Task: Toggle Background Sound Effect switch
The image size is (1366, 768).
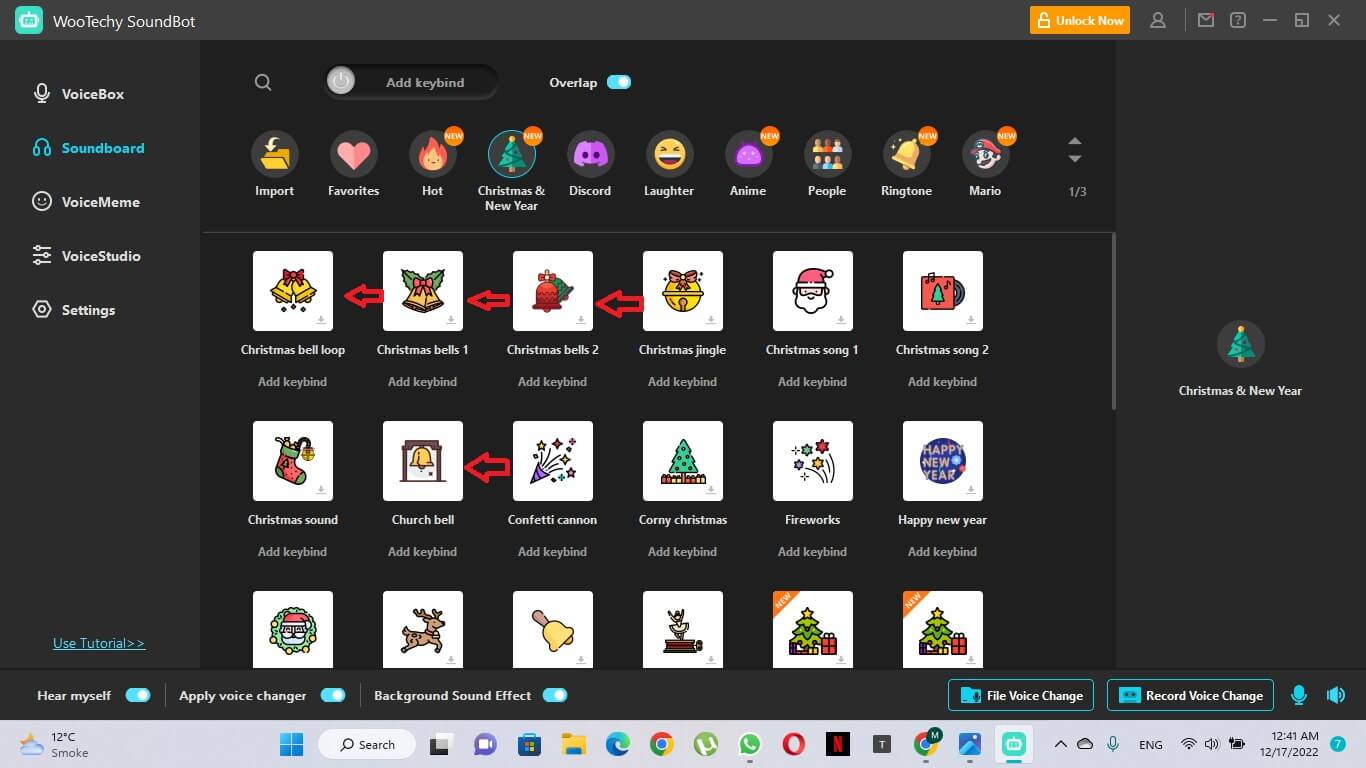Action: pyautogui.click(x=555, y=695)
